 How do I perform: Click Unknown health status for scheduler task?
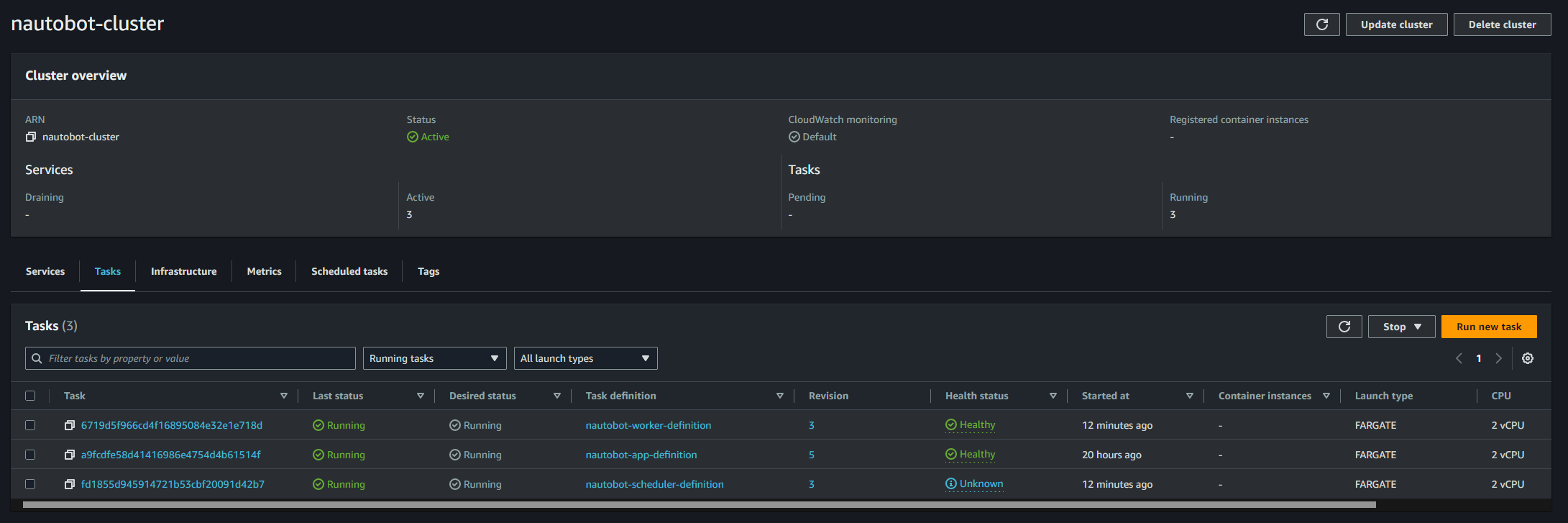[x=974, y=484]
